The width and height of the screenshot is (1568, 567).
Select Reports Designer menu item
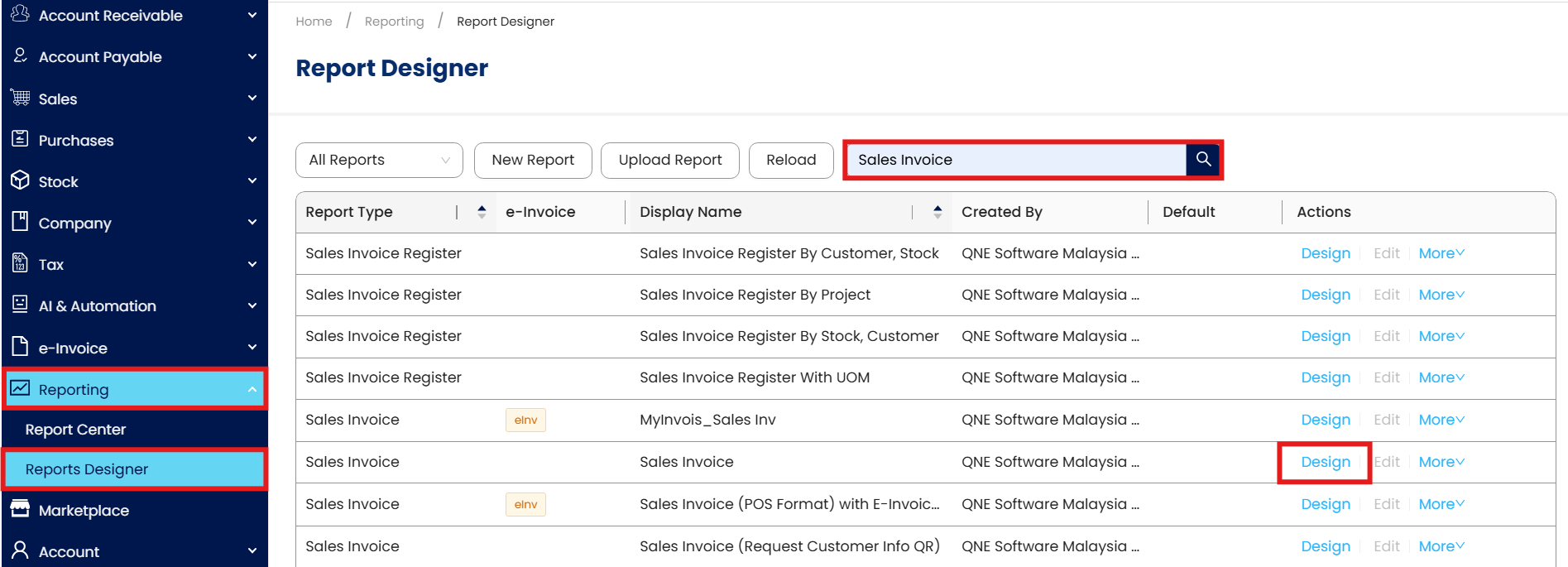[87, 469]
